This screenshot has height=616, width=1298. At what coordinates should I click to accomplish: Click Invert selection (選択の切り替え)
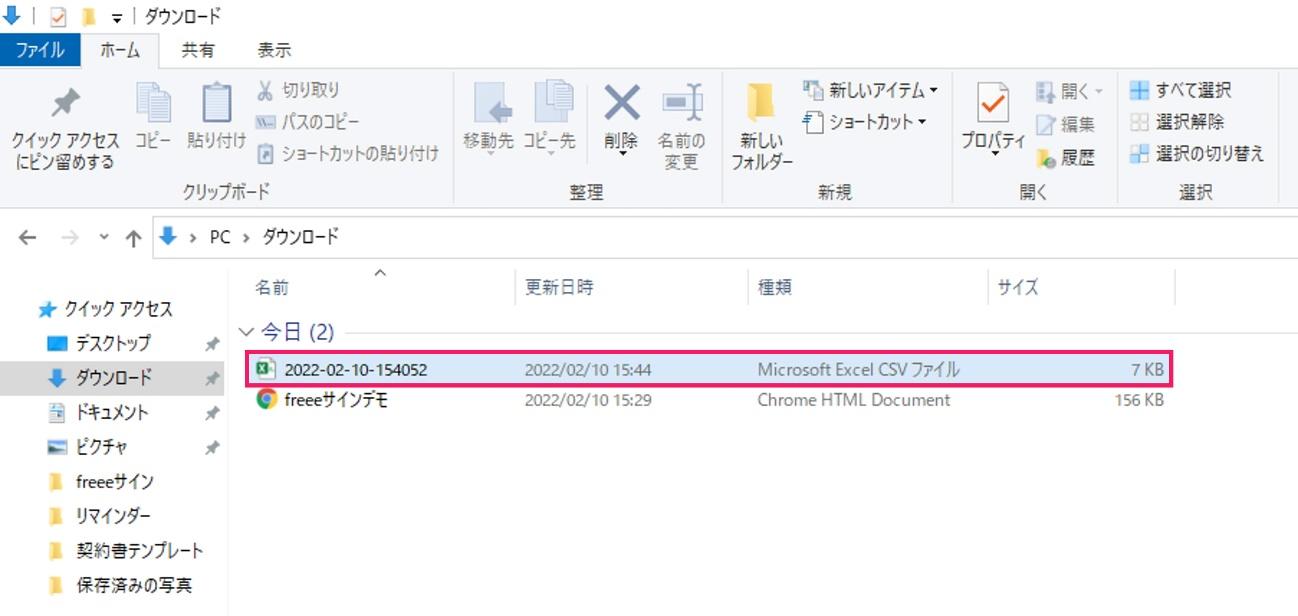coord(1197,153)
